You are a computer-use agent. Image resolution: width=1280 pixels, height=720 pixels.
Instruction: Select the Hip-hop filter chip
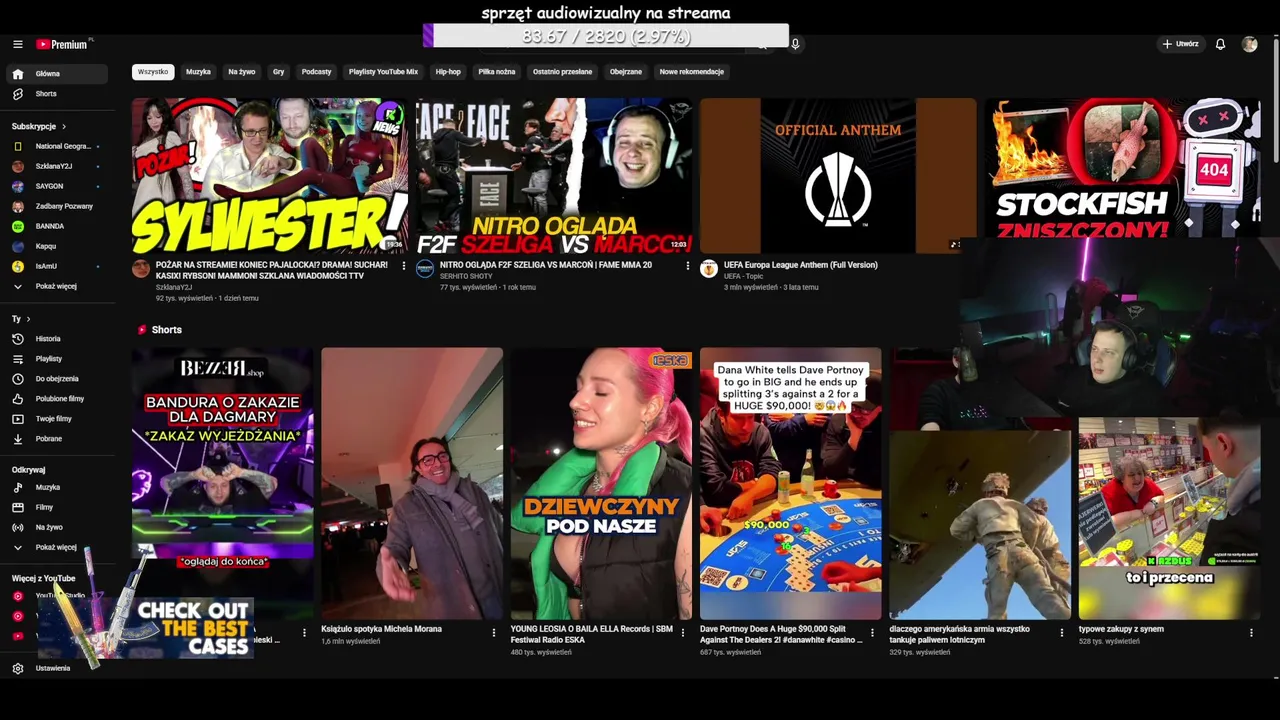[x=448, y=72]
